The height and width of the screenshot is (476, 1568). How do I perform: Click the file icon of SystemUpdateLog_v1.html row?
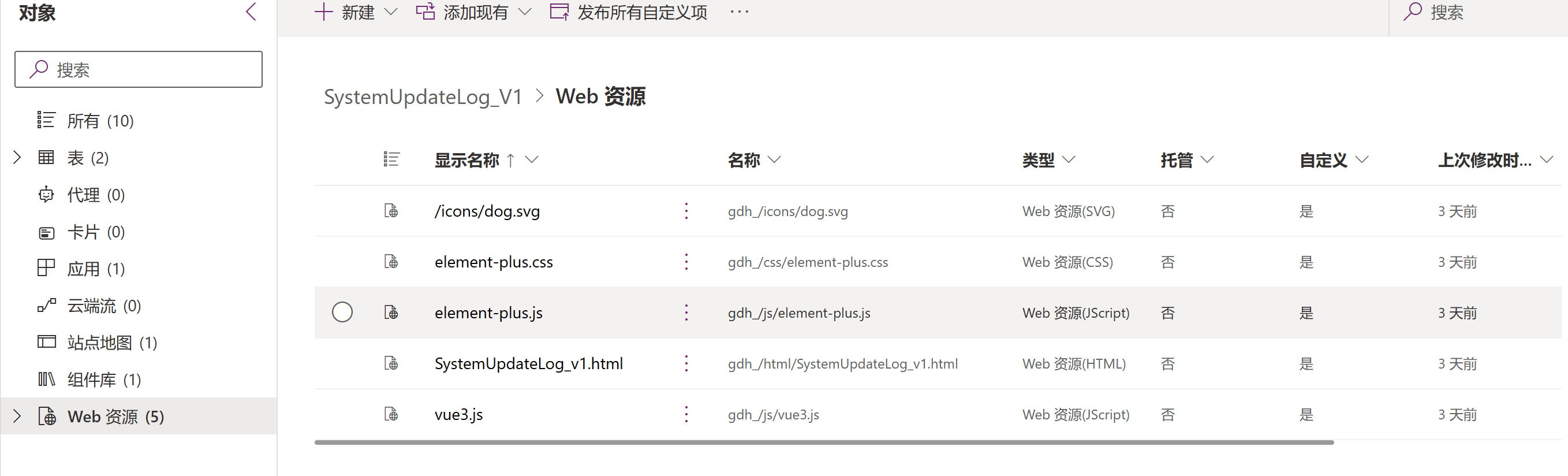391,363
